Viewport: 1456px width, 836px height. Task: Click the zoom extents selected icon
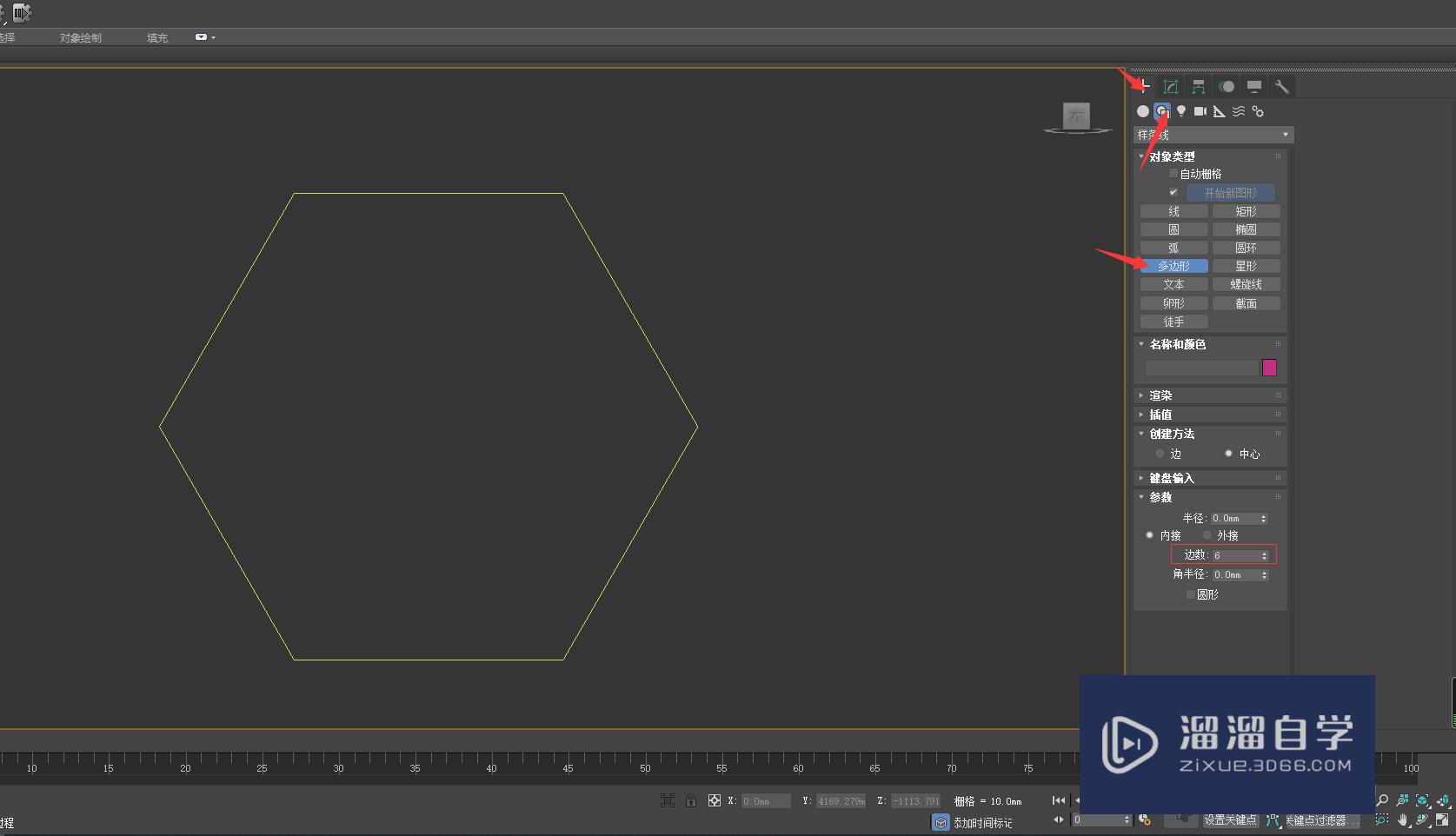1423,800
